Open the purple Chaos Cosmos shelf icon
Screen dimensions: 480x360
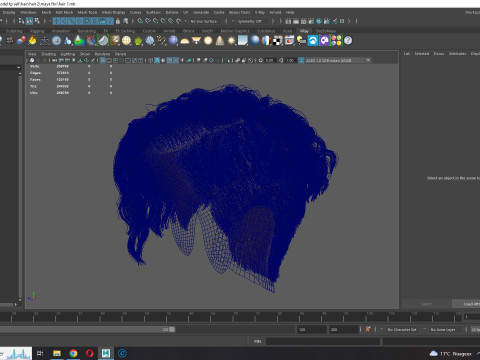(x=324, y=41)
